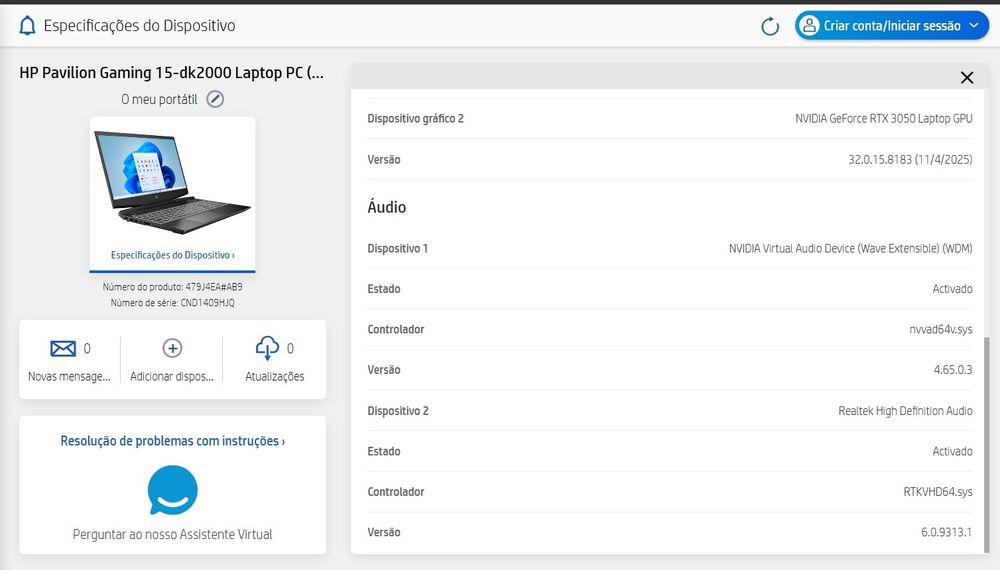This screenshot has height=570, width=1000.
Task: Open the Atualizações cloud download icon
Action: pos(267,348)
